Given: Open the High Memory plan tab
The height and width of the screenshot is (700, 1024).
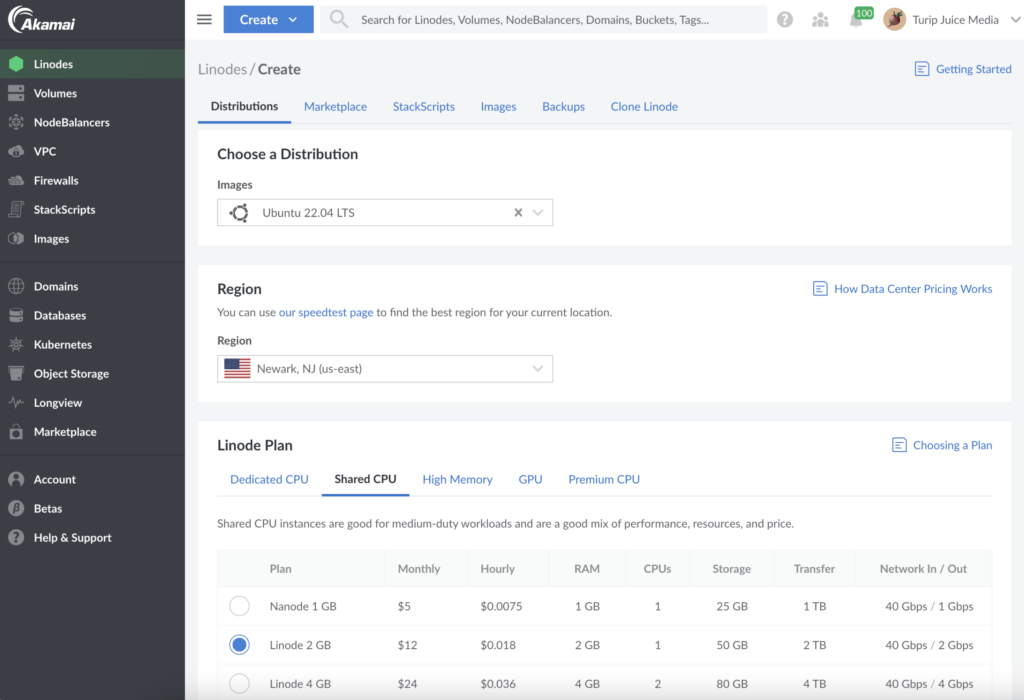Looking at the screenshot, I should (457, 479).
